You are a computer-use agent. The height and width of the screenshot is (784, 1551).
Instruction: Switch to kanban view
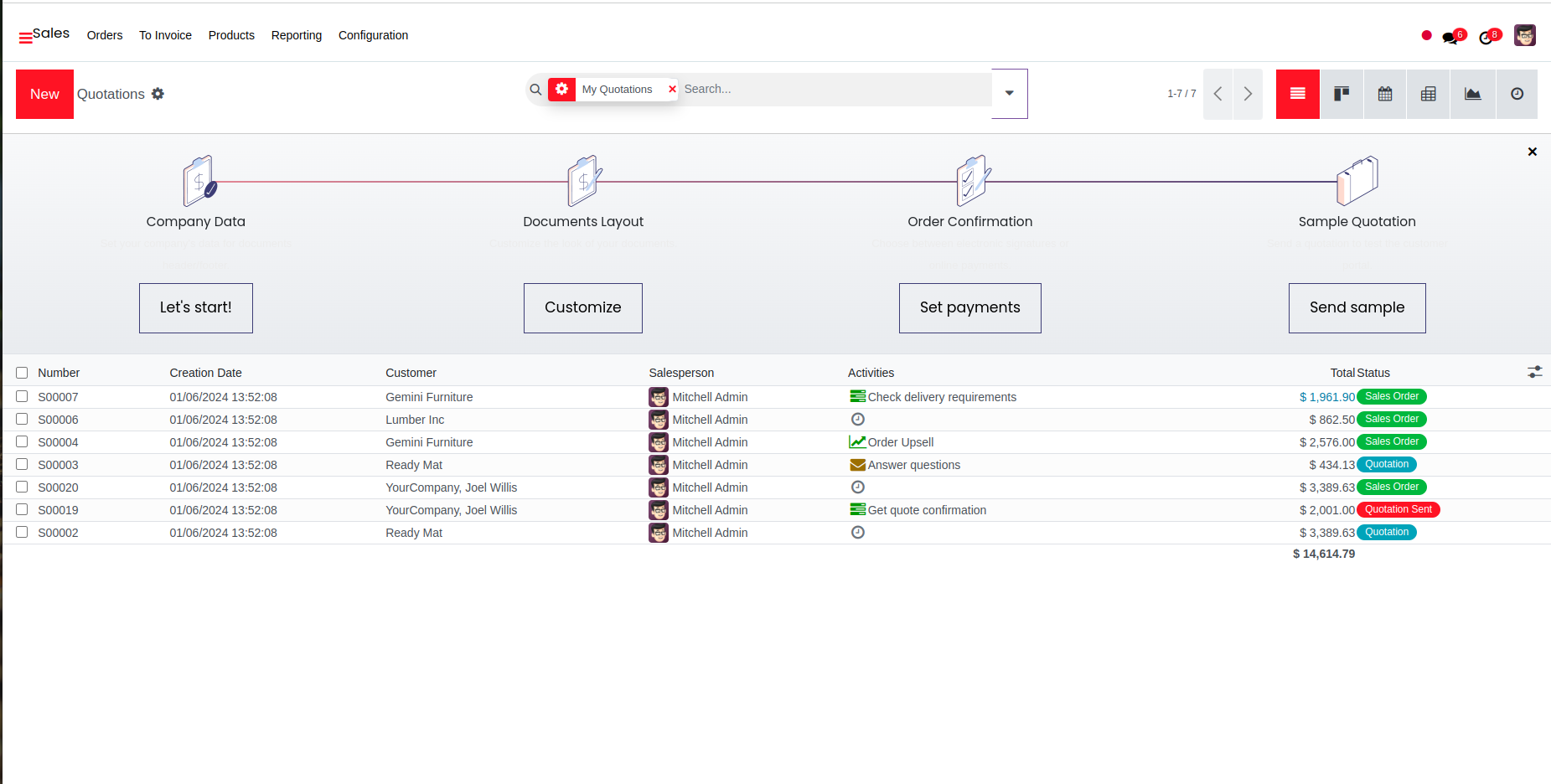click(1342, 94)
